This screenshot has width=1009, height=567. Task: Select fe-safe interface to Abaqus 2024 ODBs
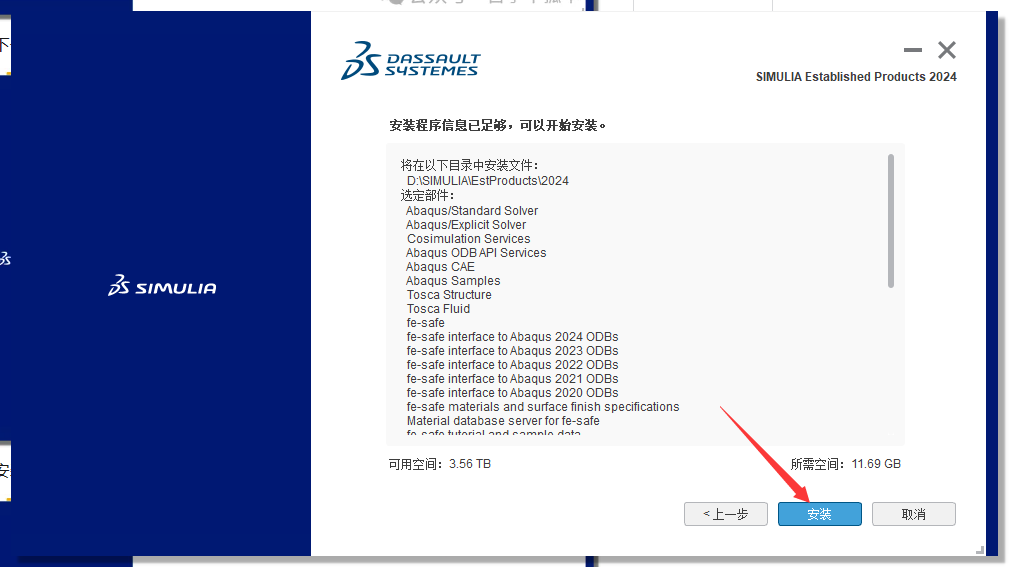512,337
